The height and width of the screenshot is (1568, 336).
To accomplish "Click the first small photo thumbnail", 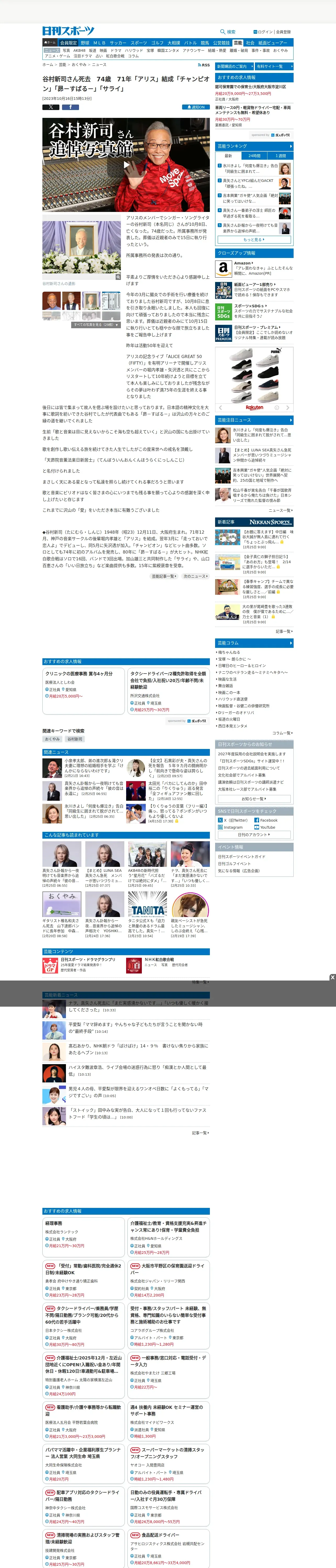I will [x=52, y=301].
